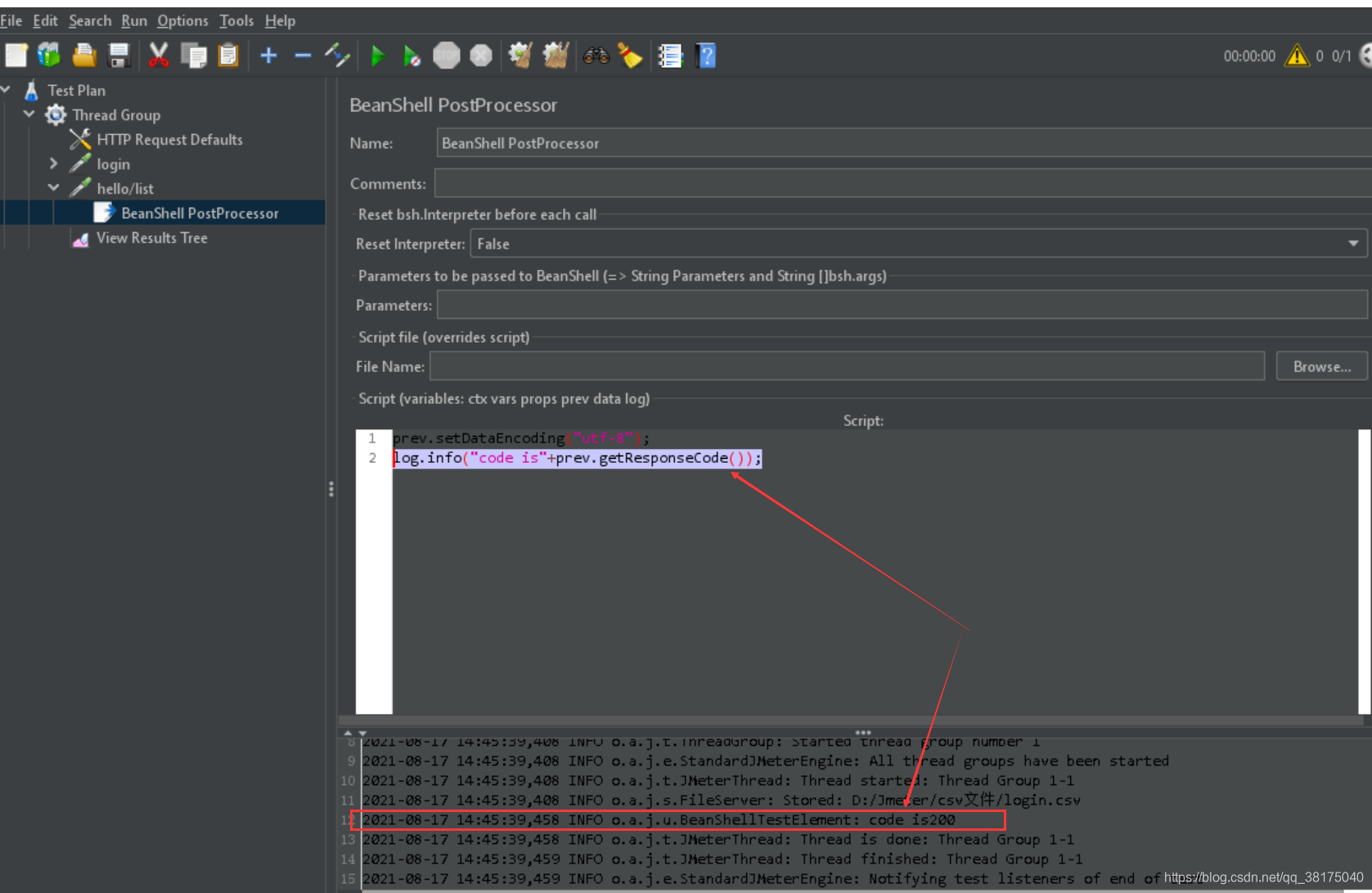Click the tree panel divider handle
Screen dimensions: 1372x893
tap(331, 489)
